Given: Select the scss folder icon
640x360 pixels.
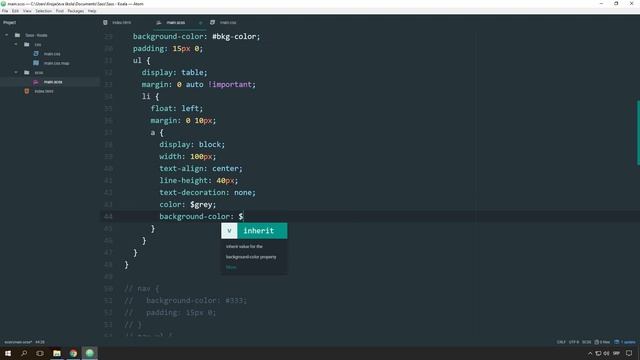Looking at the screenshot, I should pyautogui.click(x=27, y=73).
